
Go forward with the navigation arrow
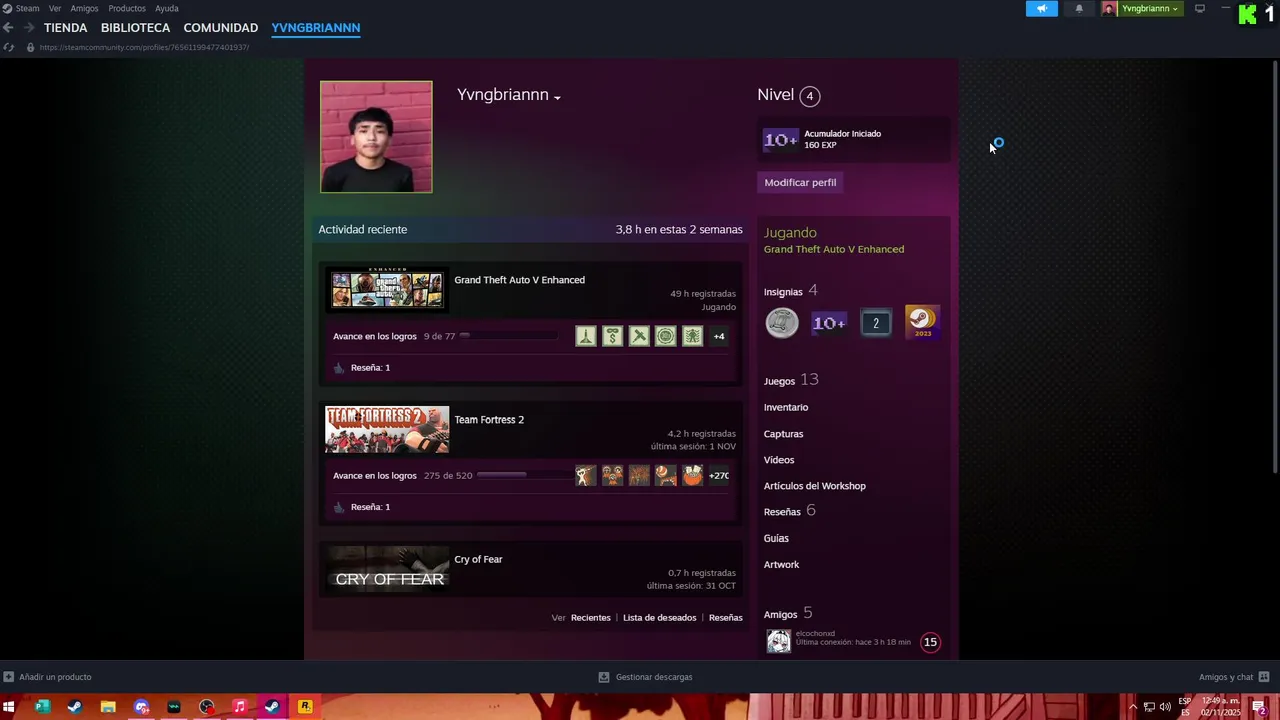pyautogui.click(x=27, y=28)
